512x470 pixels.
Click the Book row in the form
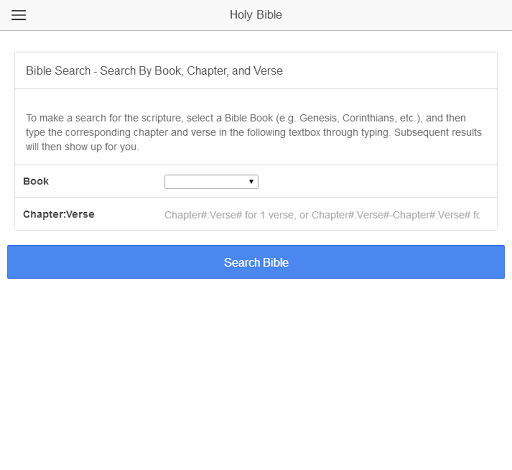(256, 181)
